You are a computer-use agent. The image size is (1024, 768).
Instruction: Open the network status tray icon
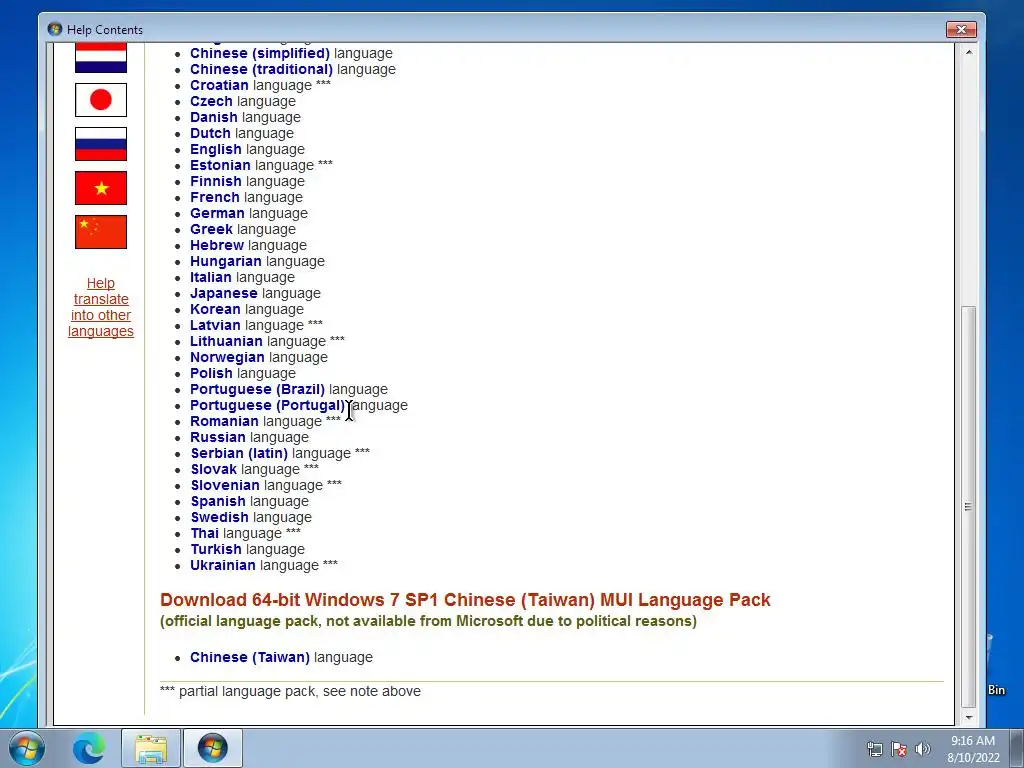tap(874, 749)
